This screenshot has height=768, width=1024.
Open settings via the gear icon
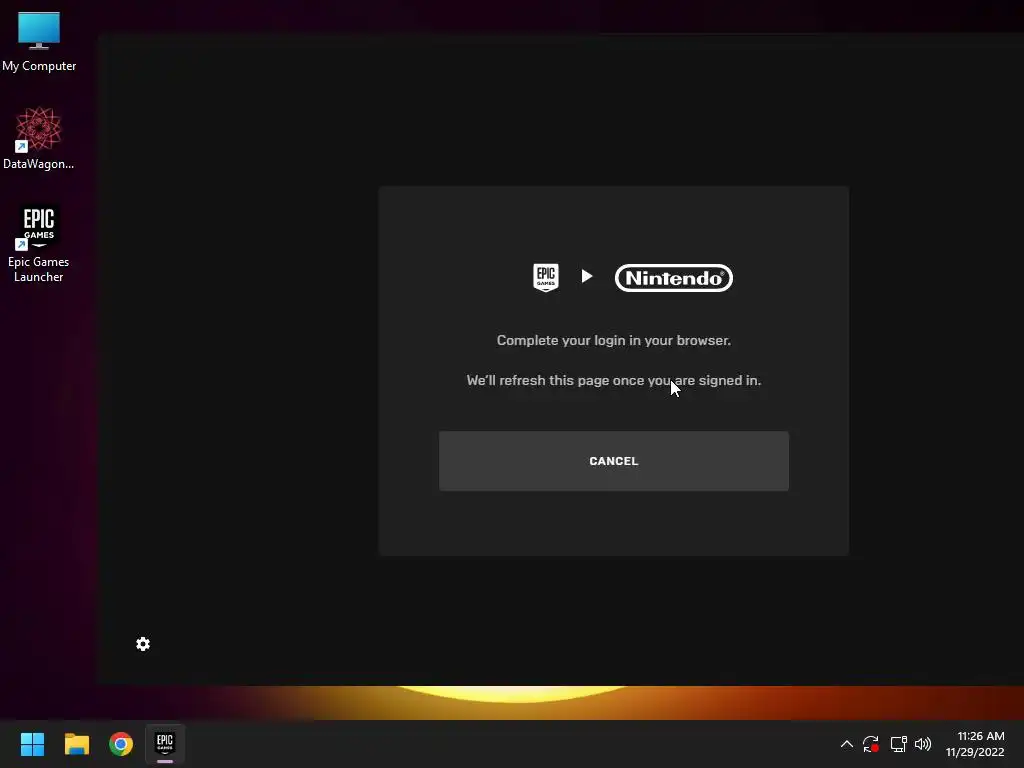point(143,645)
